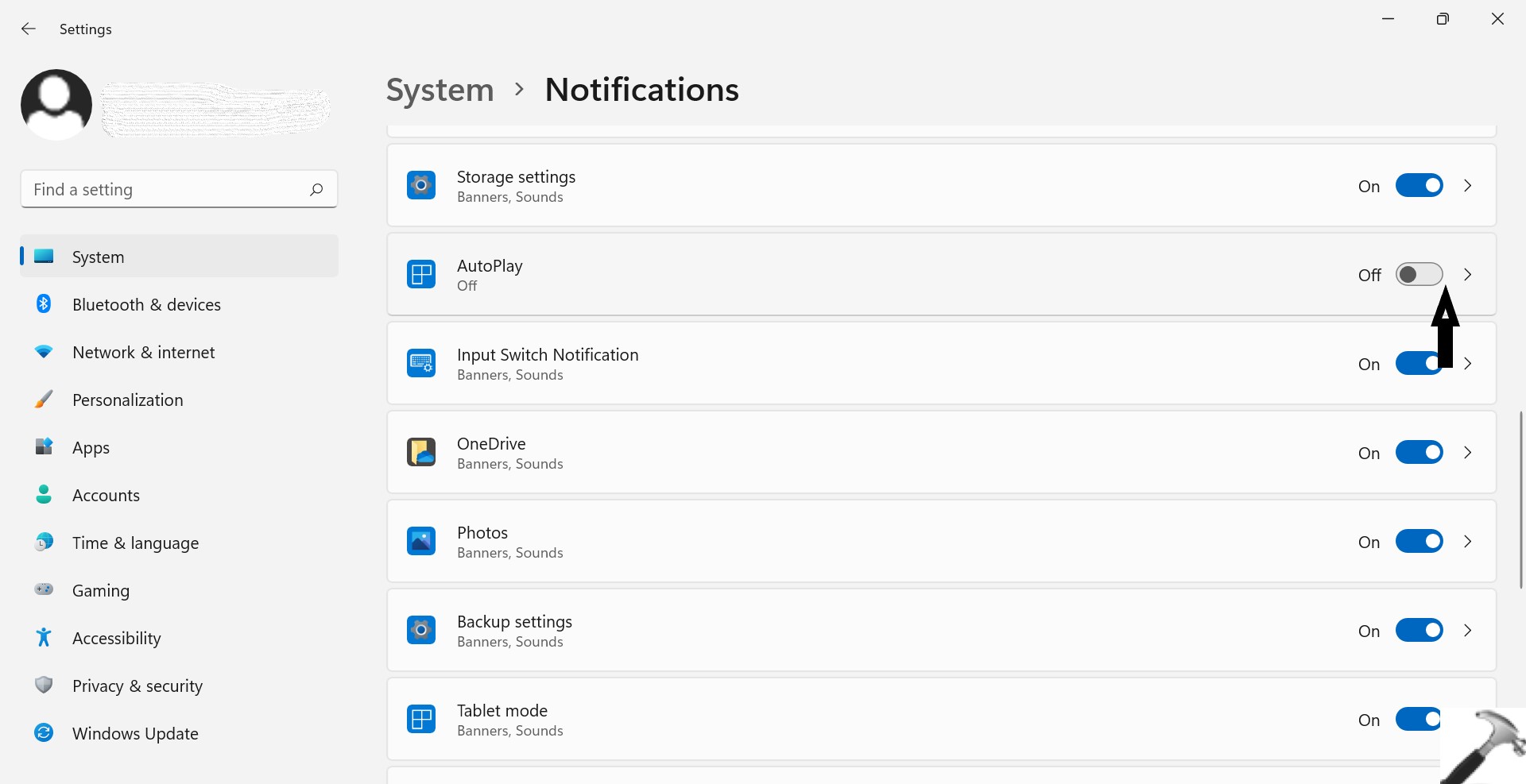Disable OneDrive notifications toggle
The width and height of the screenshot is (1526, 784).
(x=1419, y=453)
